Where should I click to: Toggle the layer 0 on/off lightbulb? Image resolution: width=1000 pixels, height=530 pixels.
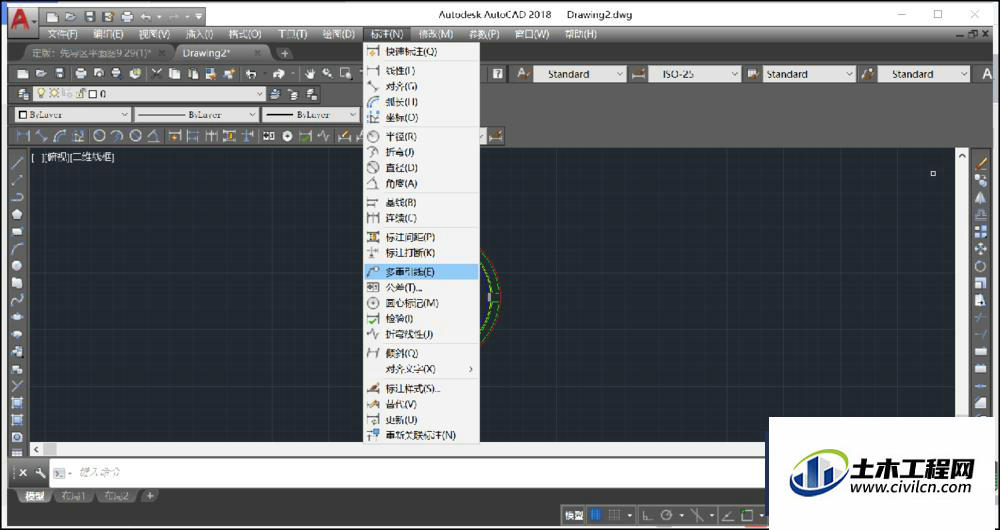(41, 93)
